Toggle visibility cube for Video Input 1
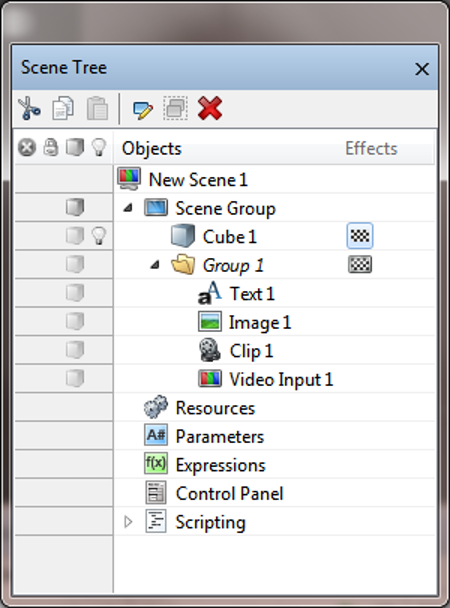 75,378
